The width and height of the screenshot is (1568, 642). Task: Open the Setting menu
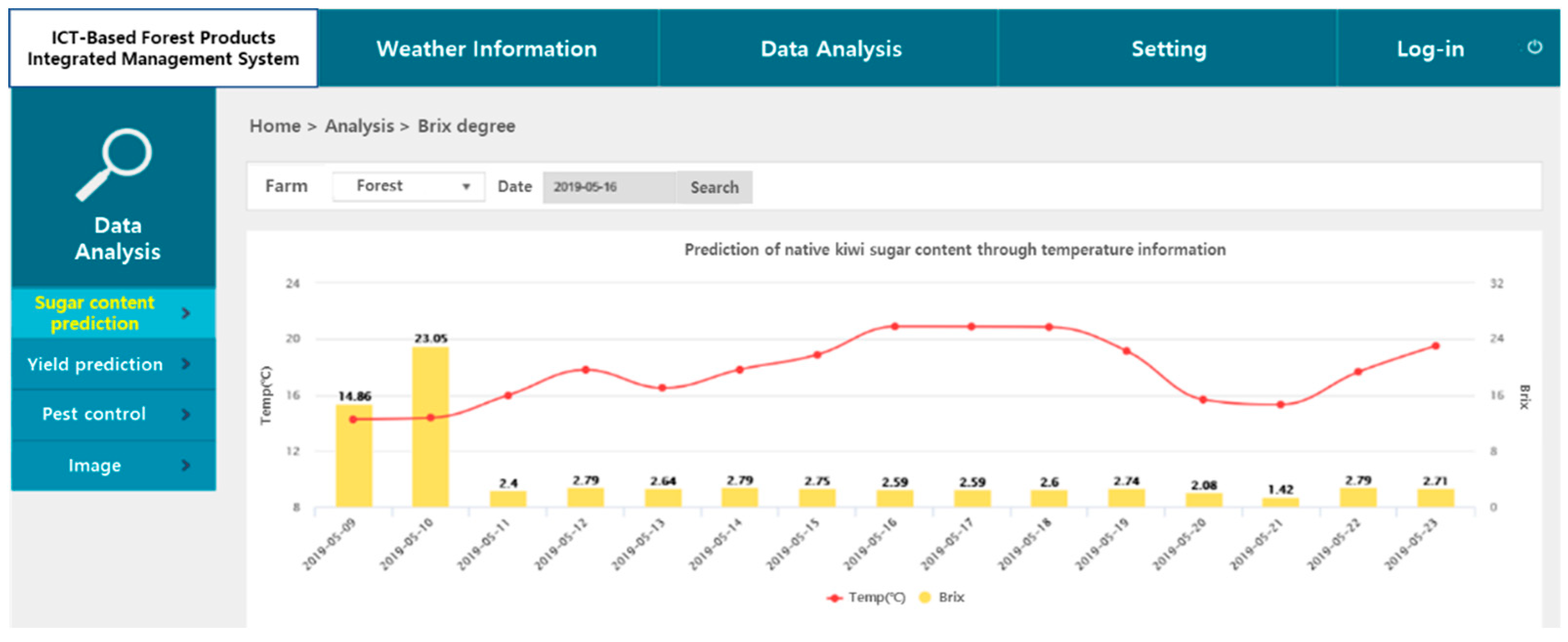coord(1168,49)
